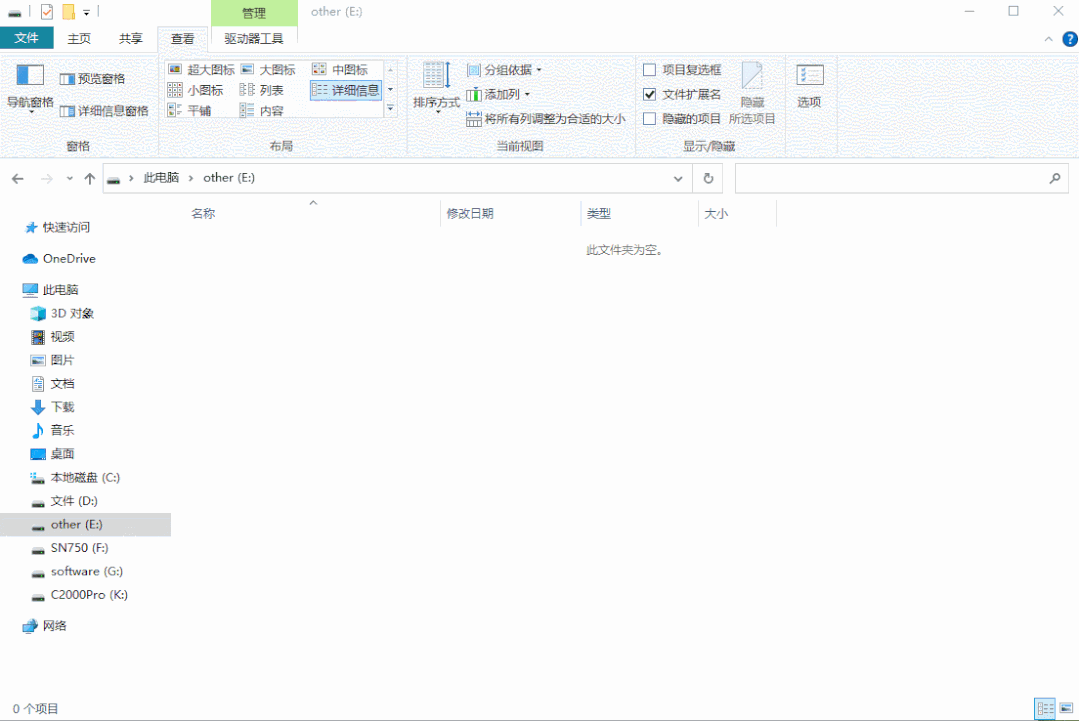
Task: Open the 排序方式 dropdown
Action: click(x=434, y=88)
